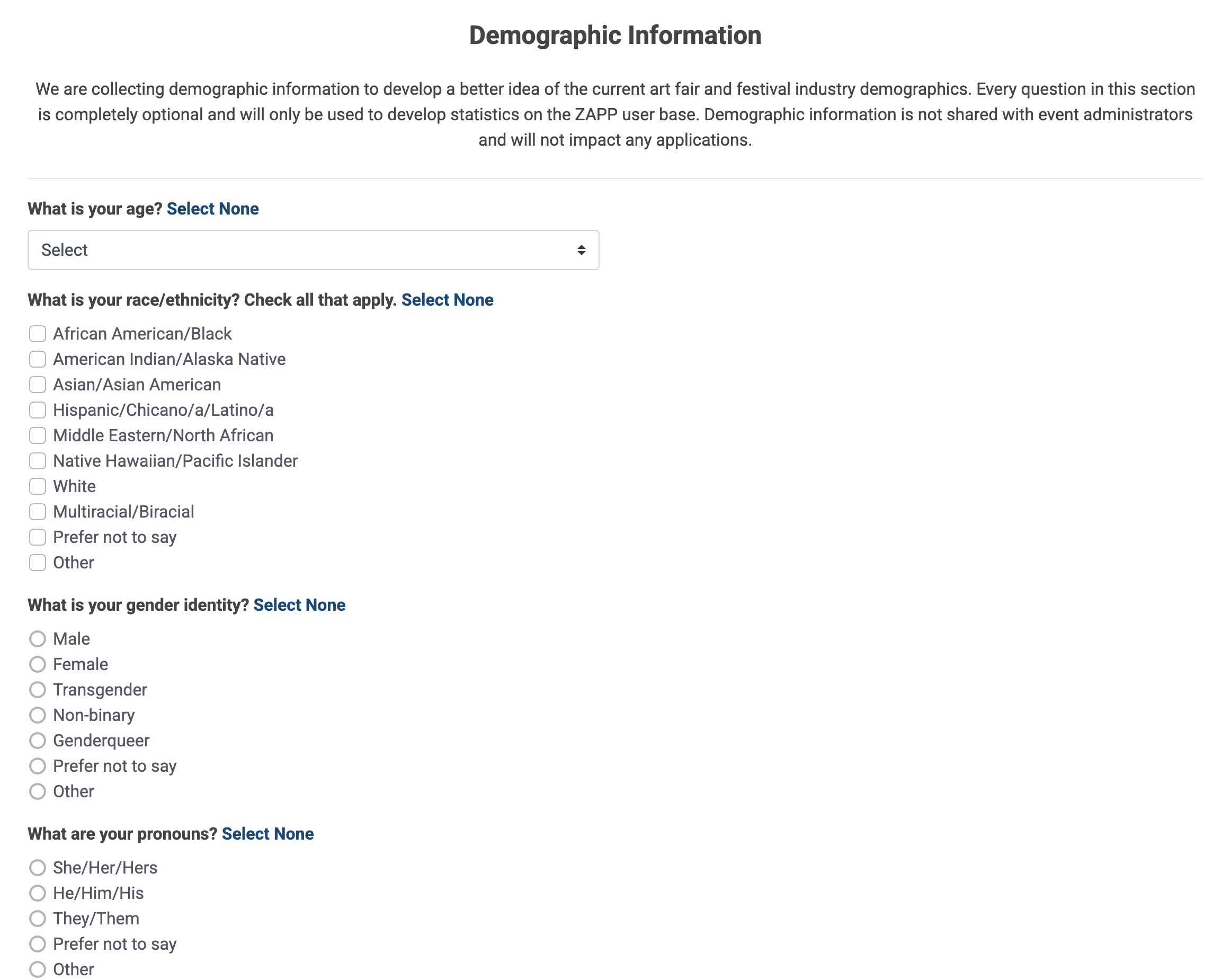
Task: Select Non-binary gender identity option
Action: point(38,715)
